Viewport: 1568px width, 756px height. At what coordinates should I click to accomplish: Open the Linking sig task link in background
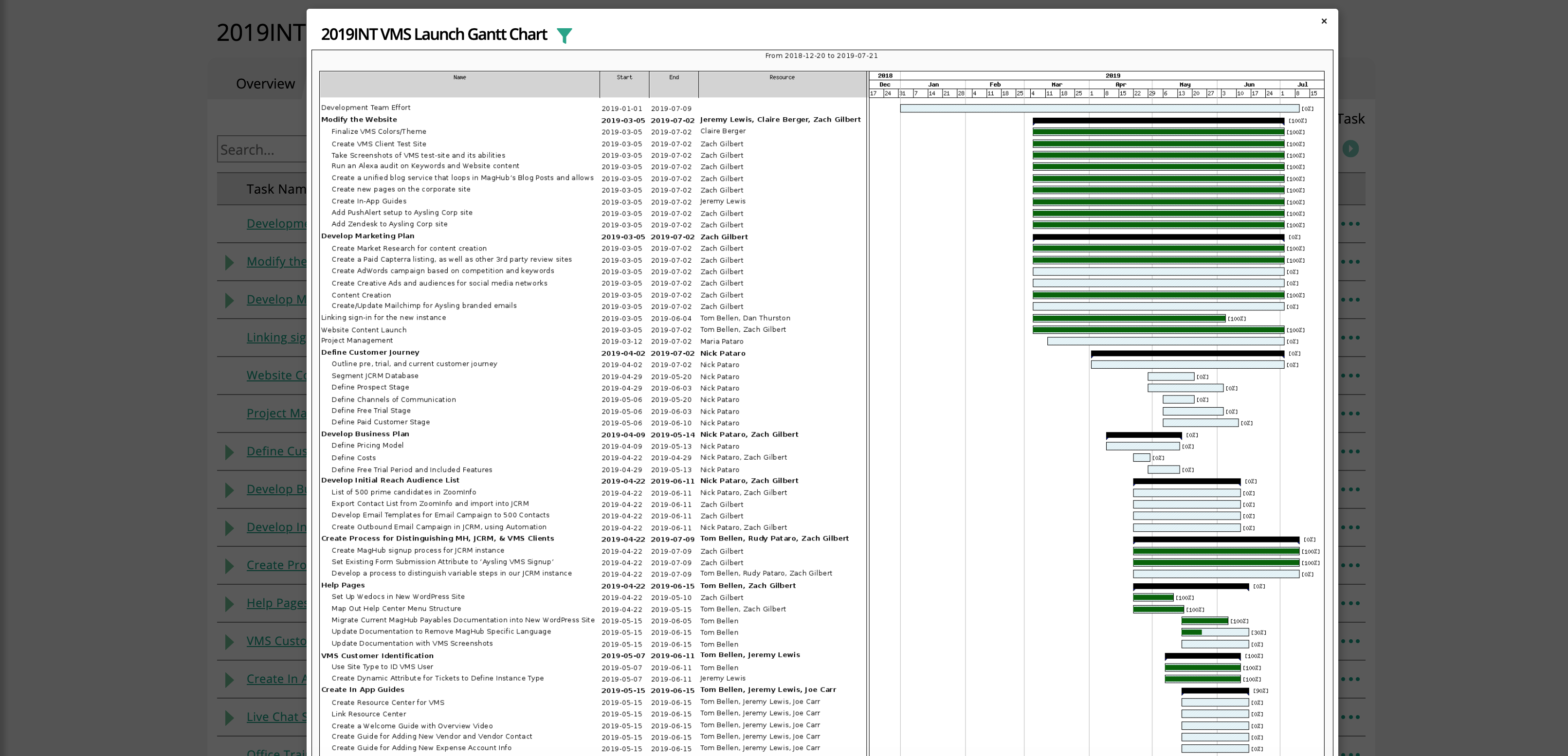276,337
